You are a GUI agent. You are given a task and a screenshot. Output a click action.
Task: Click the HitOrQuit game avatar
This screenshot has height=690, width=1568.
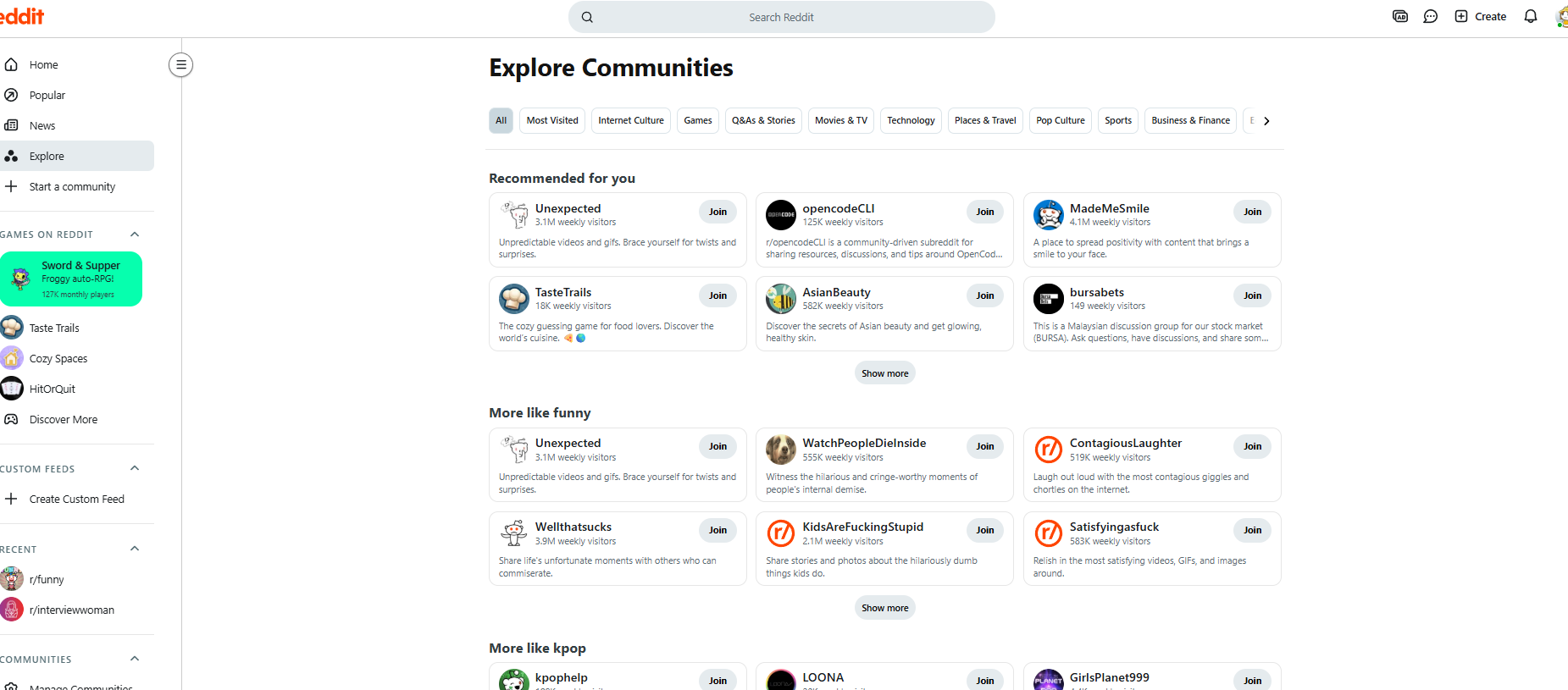(12, 389)
